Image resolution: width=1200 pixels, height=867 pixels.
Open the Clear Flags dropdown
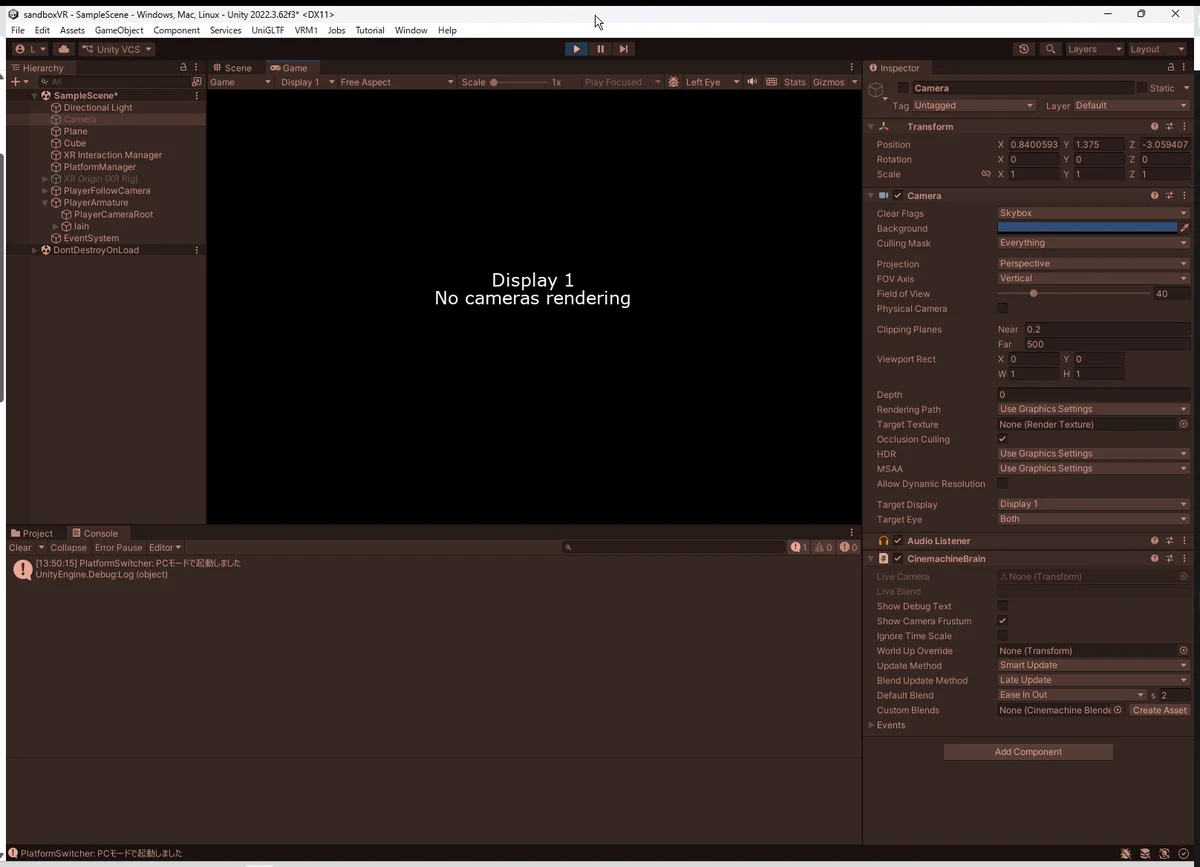[x=1092, y=213]
